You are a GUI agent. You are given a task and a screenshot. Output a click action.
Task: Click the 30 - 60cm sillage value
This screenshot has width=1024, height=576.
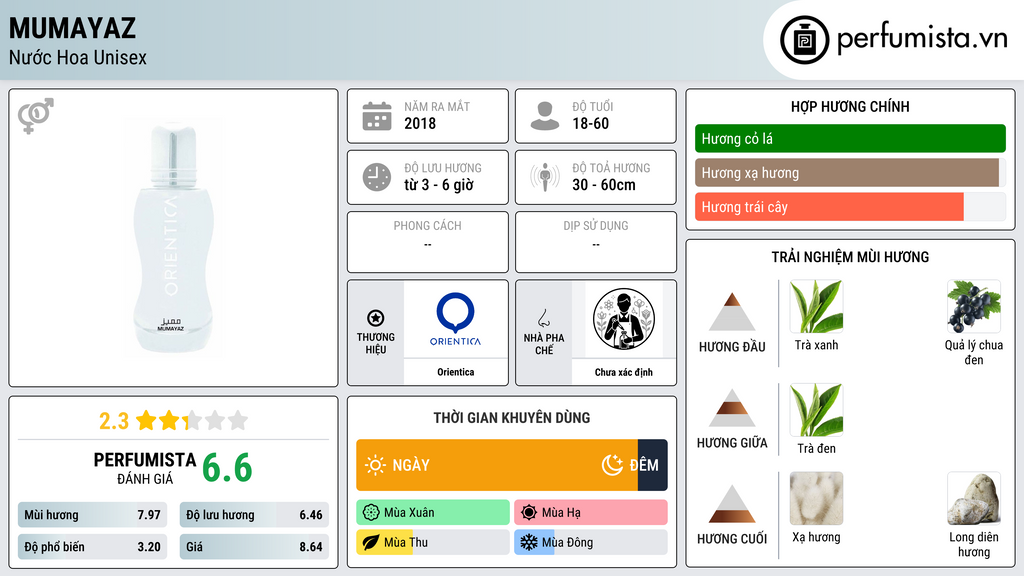[604, 185]
